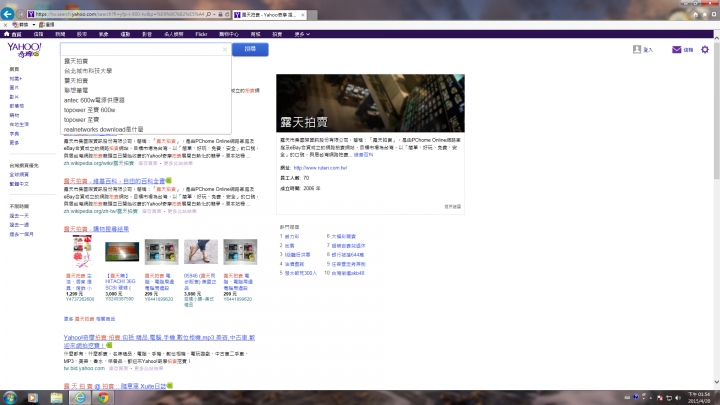Image resolution: width=720 pixels, height=405 pixels.
Task: Close the Yahoo search browser tab
Action: [x=303, y=15]
